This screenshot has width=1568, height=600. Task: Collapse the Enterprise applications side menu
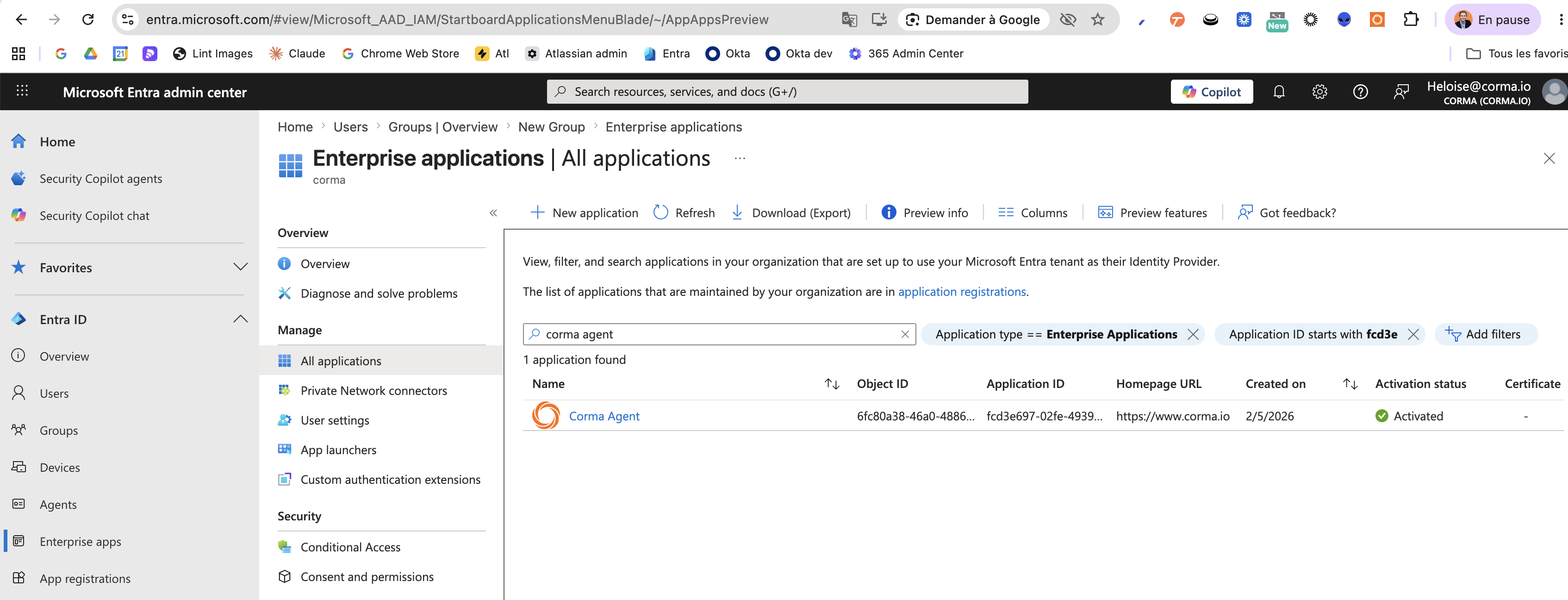click(x=494, y=213)
